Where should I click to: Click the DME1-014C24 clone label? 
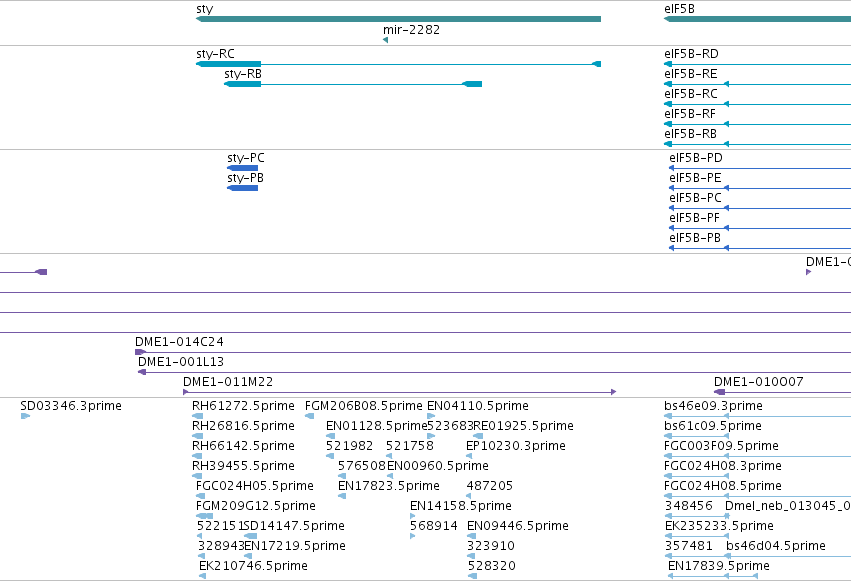coord(179,342)
